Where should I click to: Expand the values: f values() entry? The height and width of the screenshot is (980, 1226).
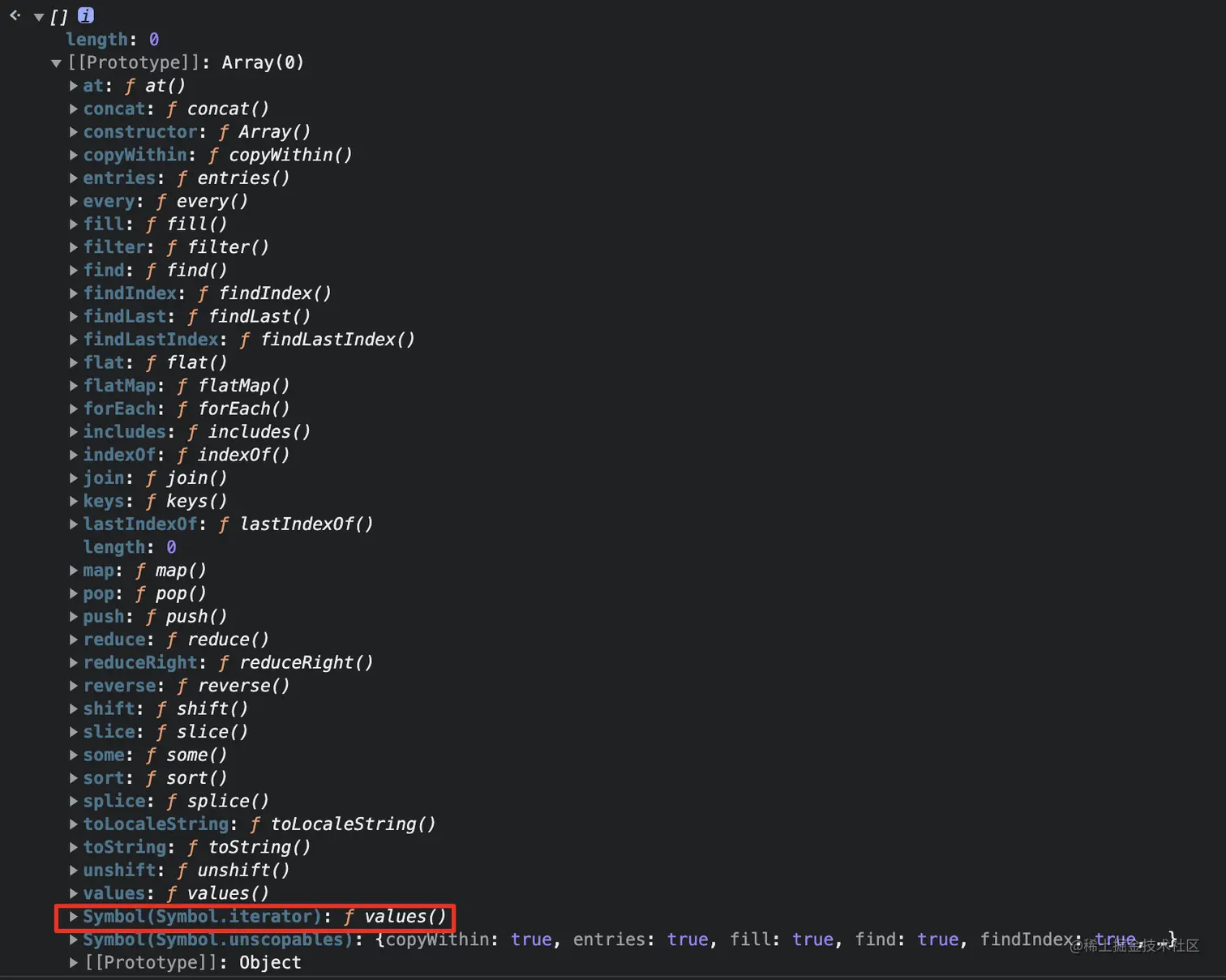click(x=74, y=893)
